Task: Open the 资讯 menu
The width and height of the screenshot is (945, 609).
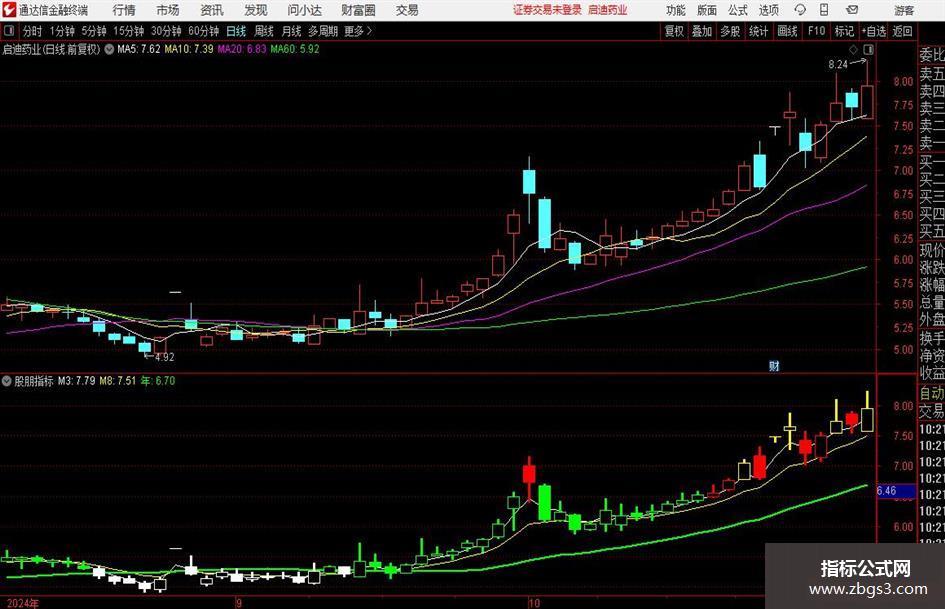Action: coord(212,10)
